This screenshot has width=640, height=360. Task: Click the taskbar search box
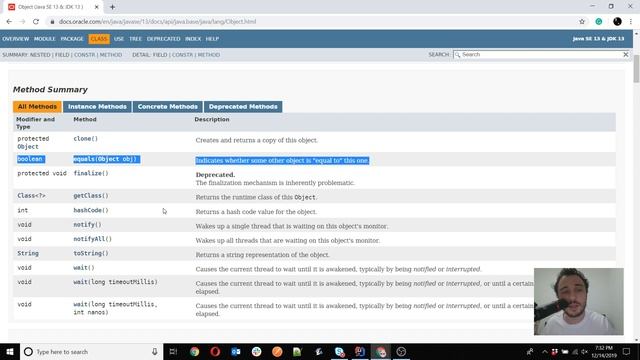click(91, 351)
